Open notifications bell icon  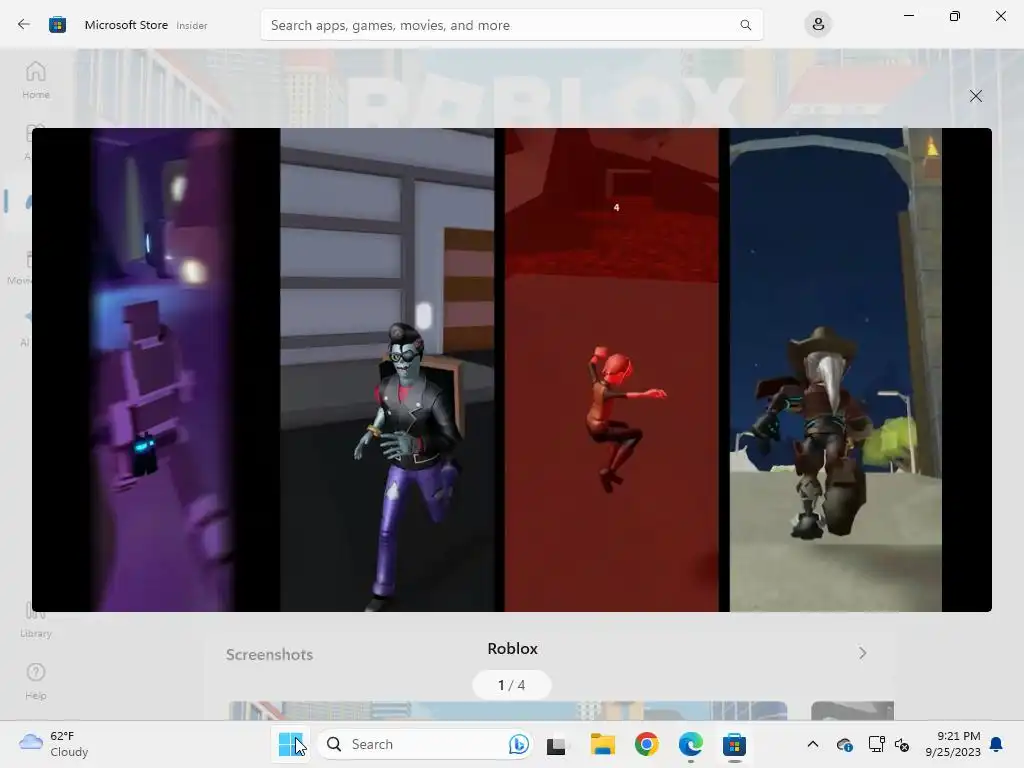coord(996,744)
